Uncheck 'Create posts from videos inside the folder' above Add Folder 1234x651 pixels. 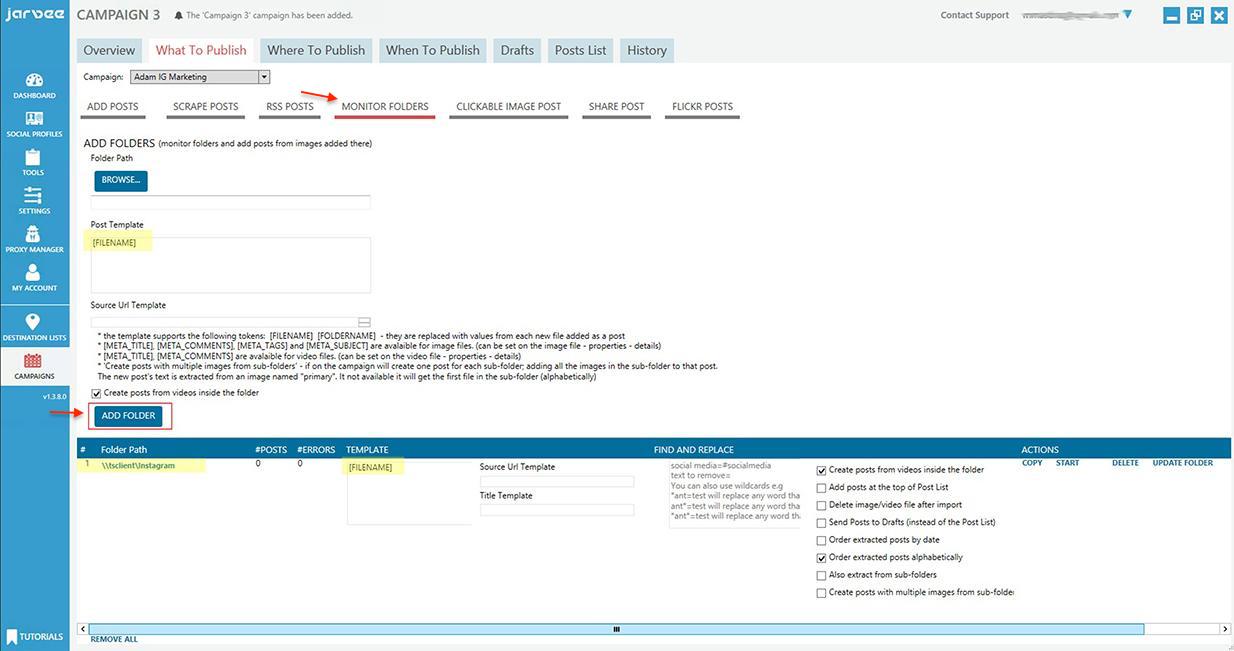(x=97, y=393)
